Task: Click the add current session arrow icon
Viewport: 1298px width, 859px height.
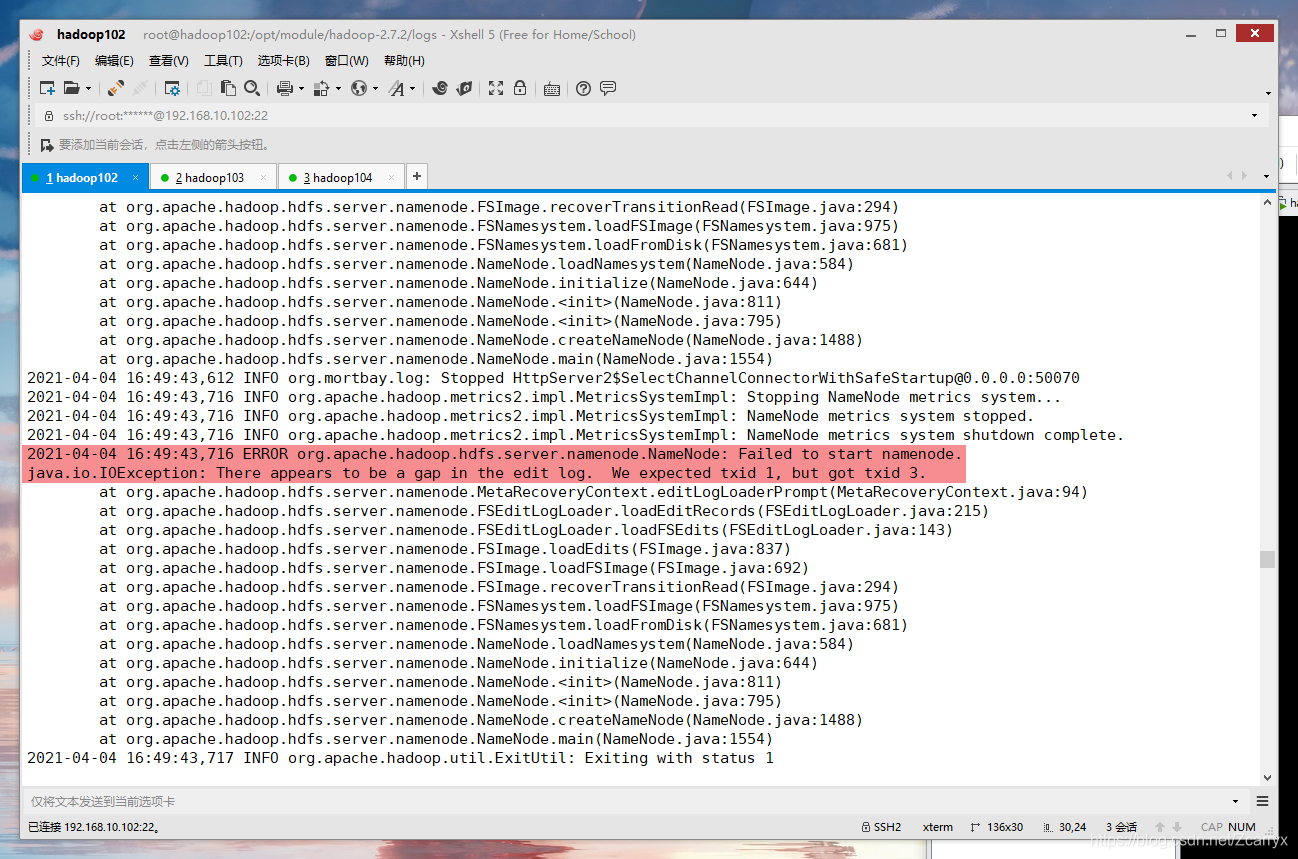Action: pos(47,145)
